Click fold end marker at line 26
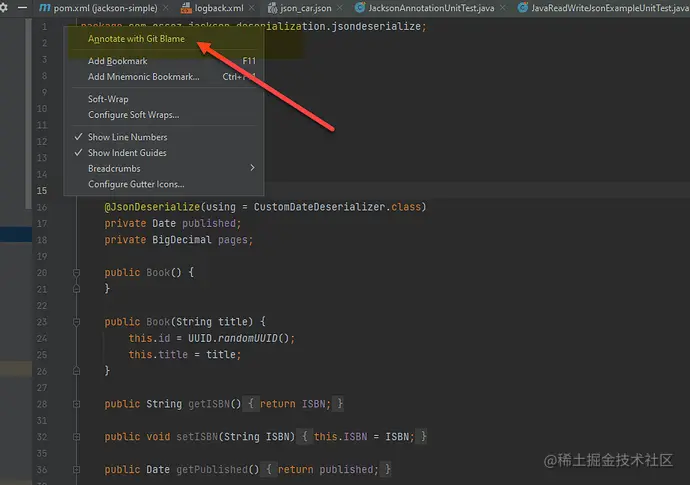Image resolution: width=690 pixels, height=485 pixels. click(76, 371)
